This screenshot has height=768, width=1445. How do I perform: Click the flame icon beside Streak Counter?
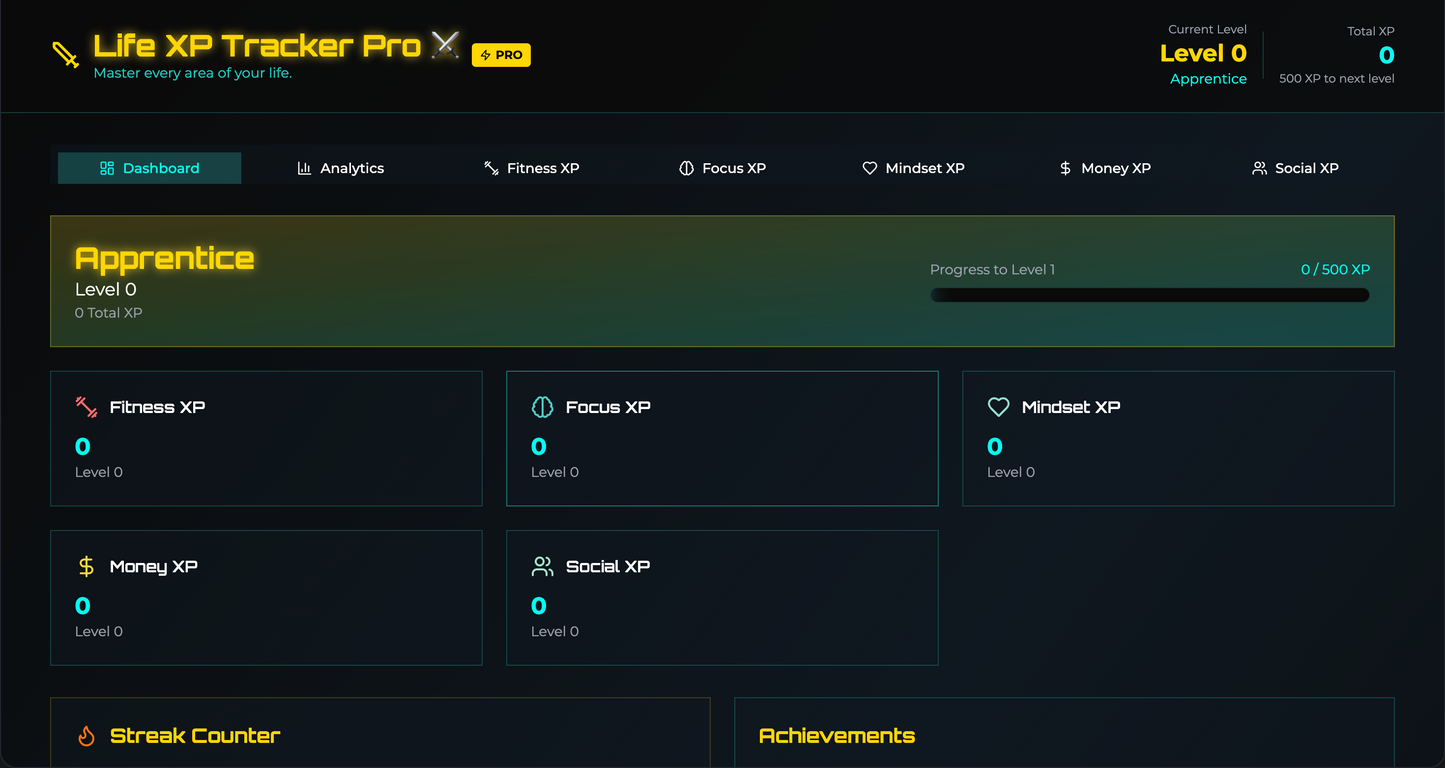86,735
